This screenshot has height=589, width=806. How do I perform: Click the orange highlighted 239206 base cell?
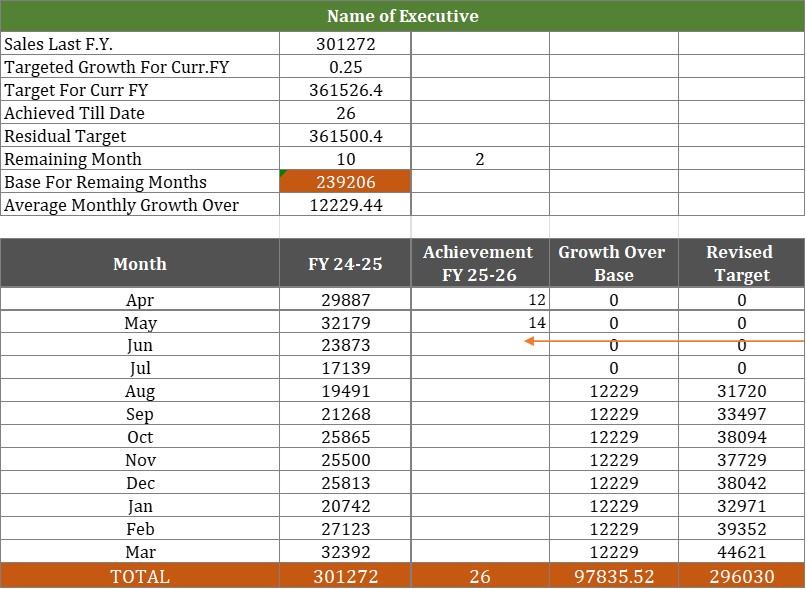[345, 182]
